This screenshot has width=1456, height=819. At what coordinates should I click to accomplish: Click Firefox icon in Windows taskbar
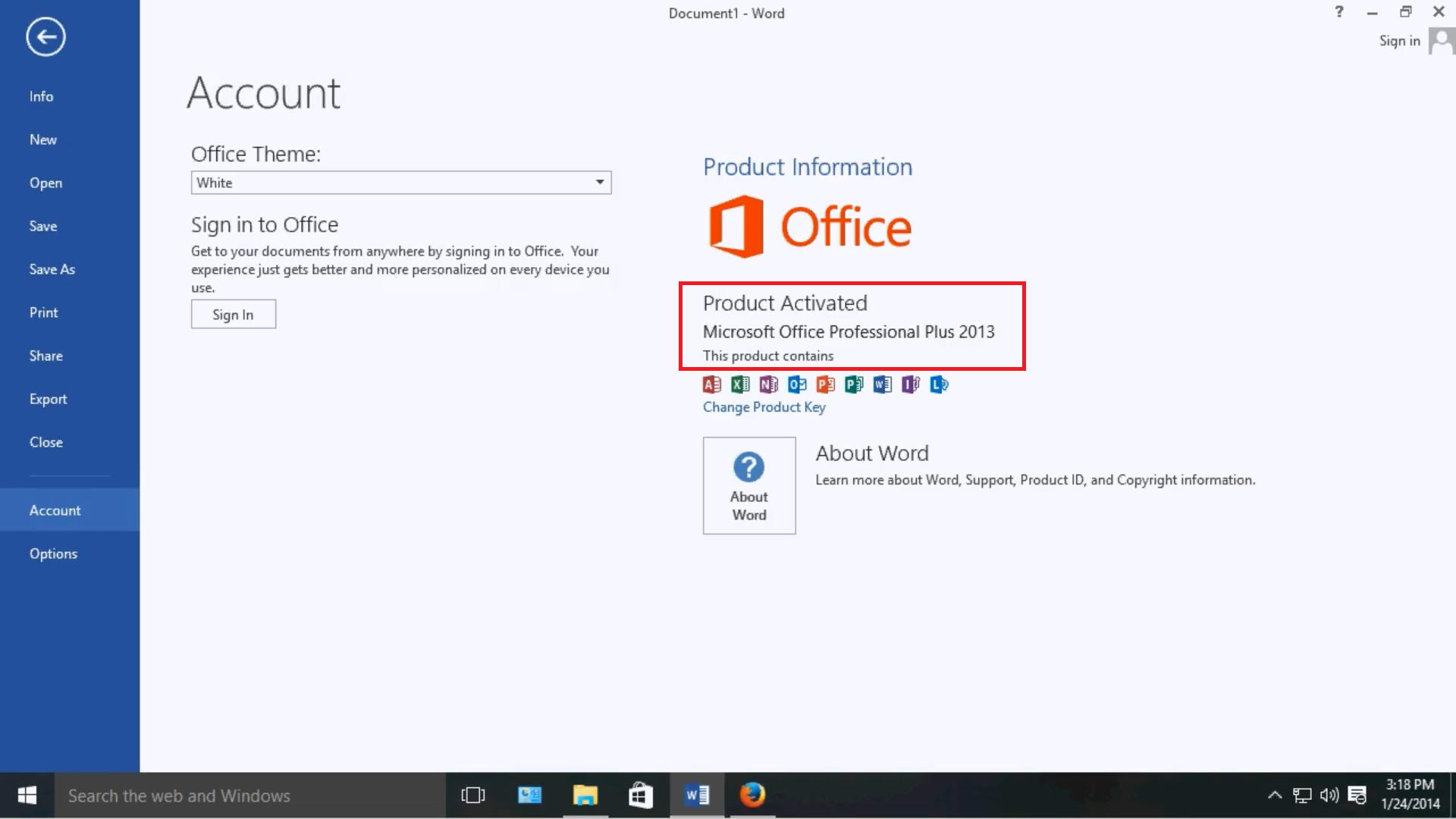point(752,795)
